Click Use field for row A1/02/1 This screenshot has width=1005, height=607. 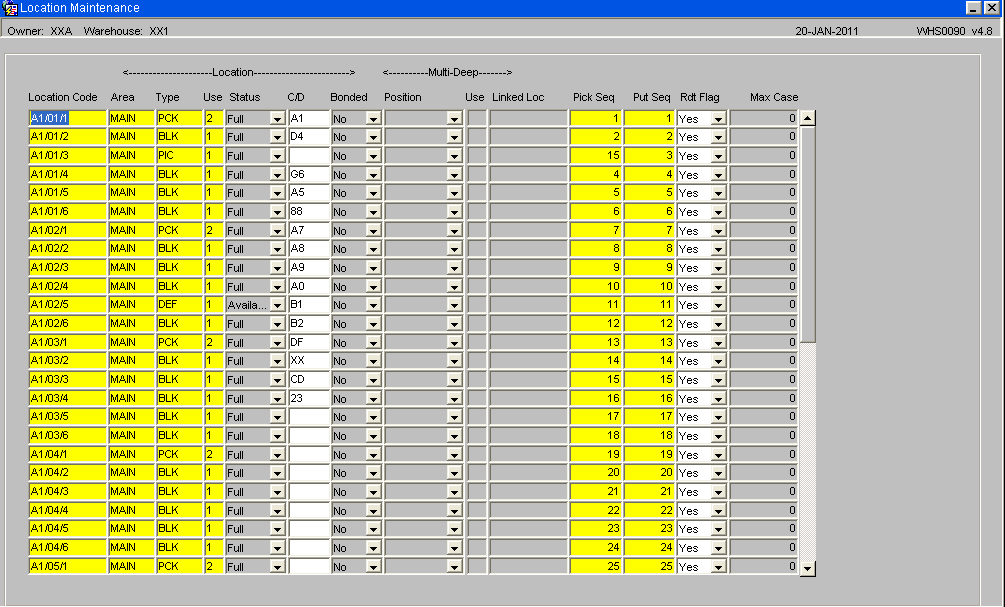[213, 230]
